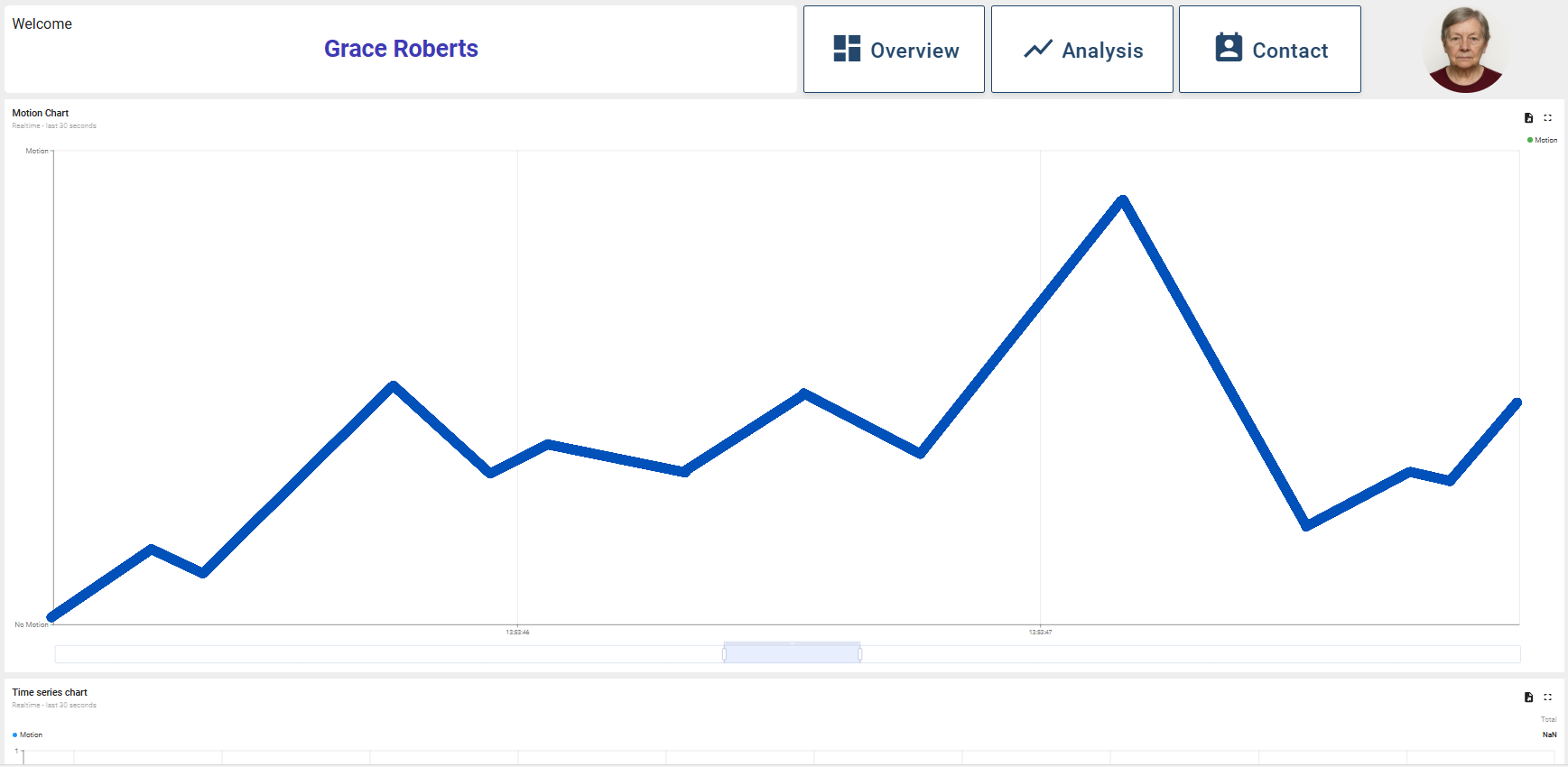Click the Analysis trend-line icon
The height and width of the screenshot is (767, 1568).
click(x=1038, y=49)
